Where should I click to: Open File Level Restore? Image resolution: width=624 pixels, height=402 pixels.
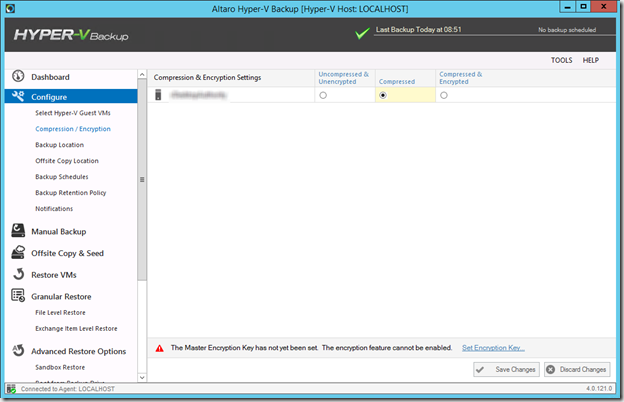pyautogui.click(x=60, y=313)
